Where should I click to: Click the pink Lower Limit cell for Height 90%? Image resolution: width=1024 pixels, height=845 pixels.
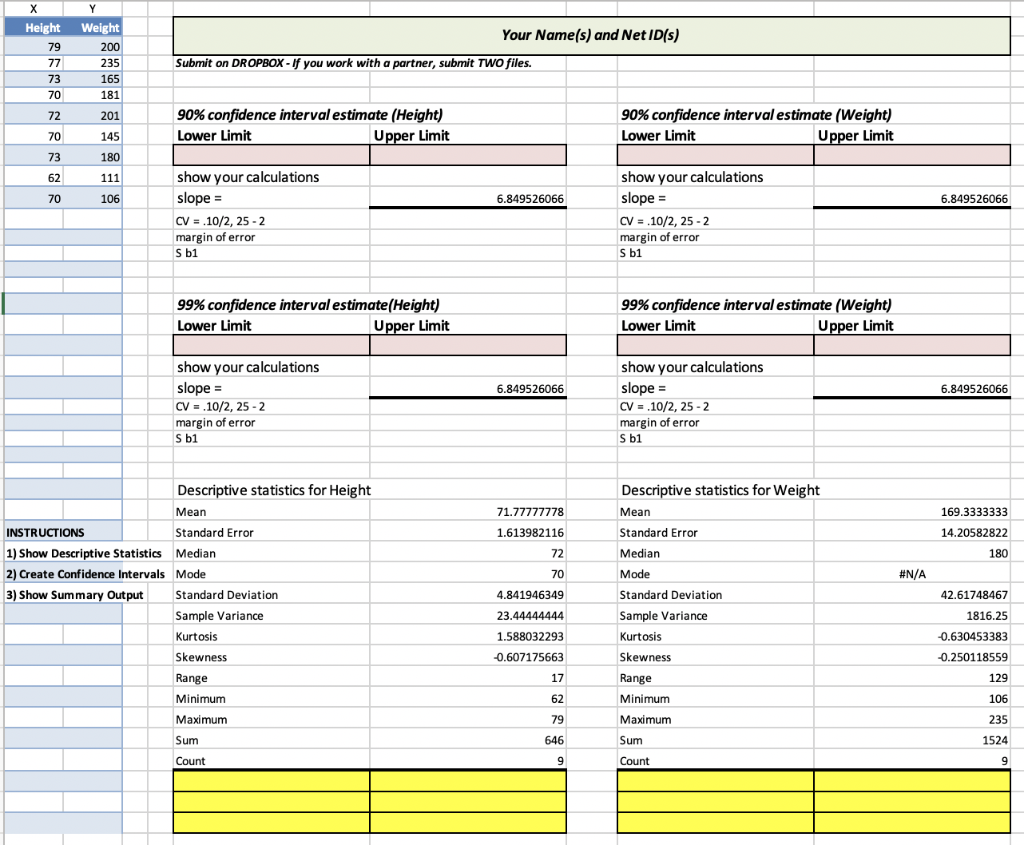[x=270, y=155]
